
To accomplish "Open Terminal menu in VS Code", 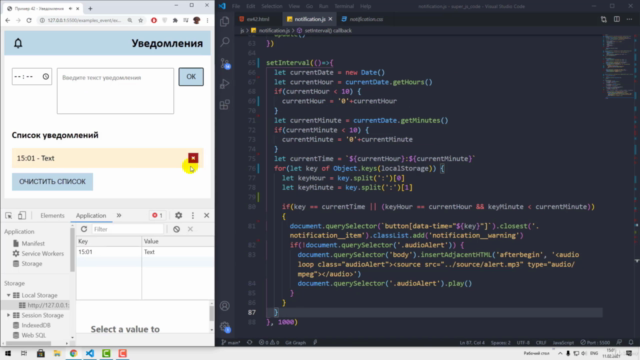I will tap(344, 6).
